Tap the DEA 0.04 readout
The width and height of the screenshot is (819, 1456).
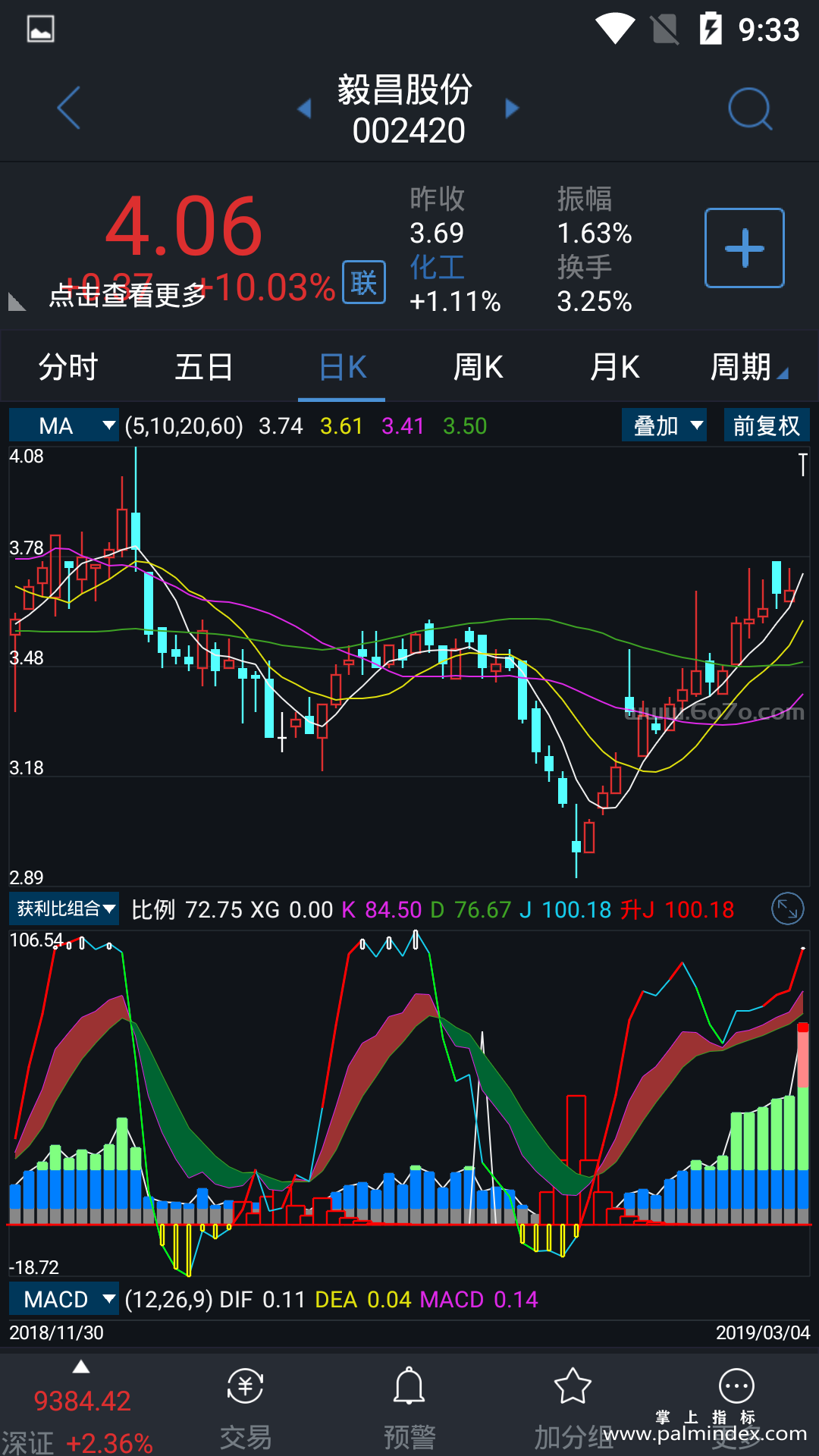click(363, 1300)
